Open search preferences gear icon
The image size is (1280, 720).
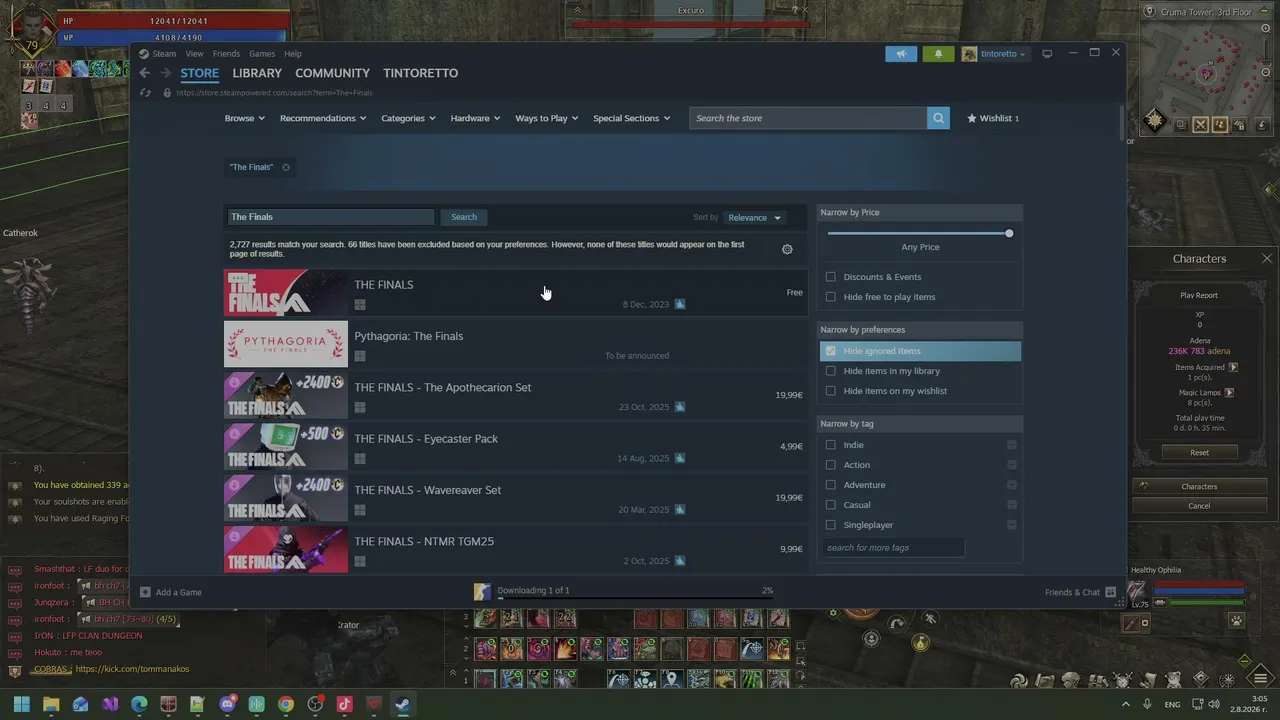(x=787, y=249)
